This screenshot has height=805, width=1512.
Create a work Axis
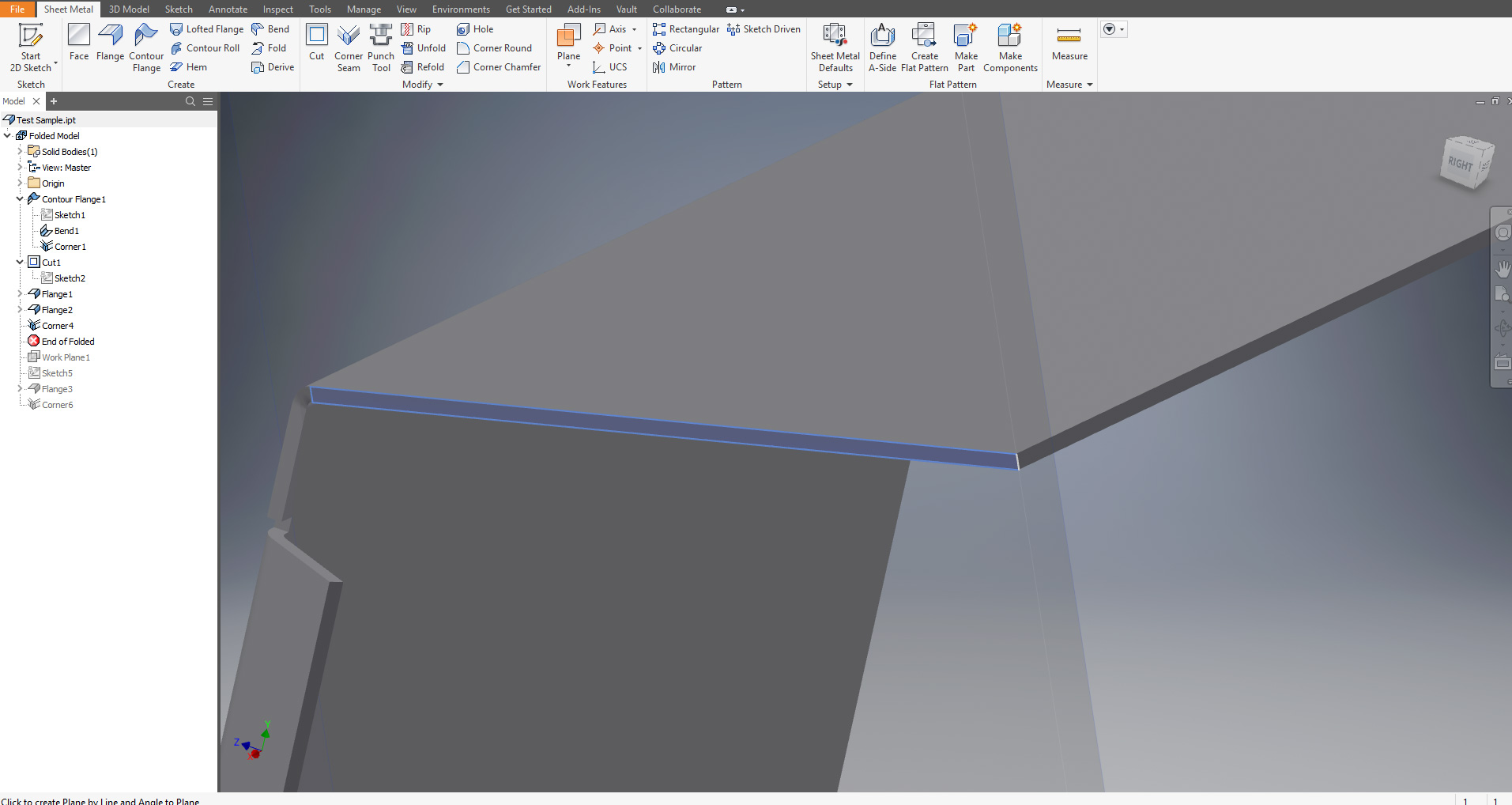pos(609,29)
